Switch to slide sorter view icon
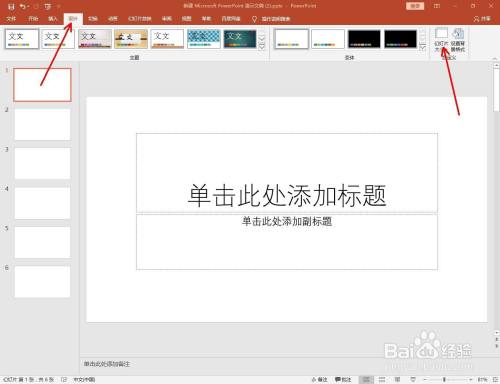 pos(382,380)
